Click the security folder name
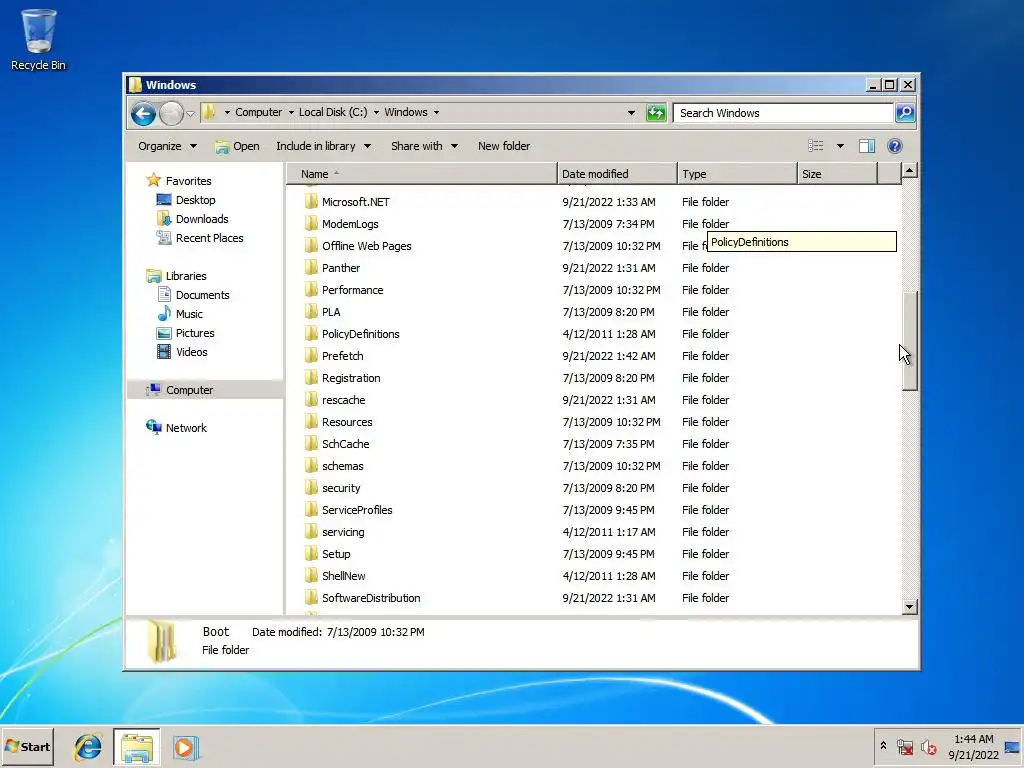1024x768 pixels. coord(341,488)
